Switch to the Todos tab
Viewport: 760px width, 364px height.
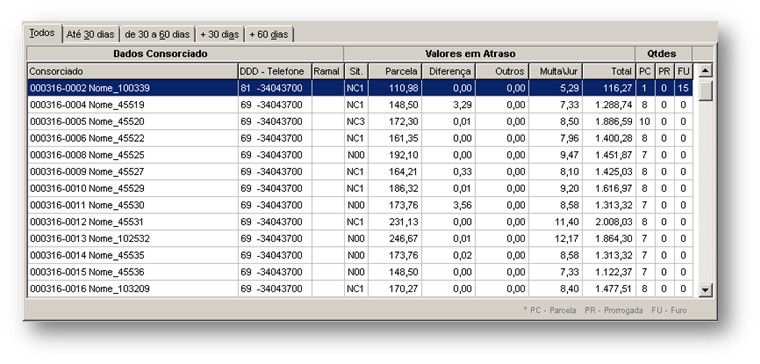point(42,33)
